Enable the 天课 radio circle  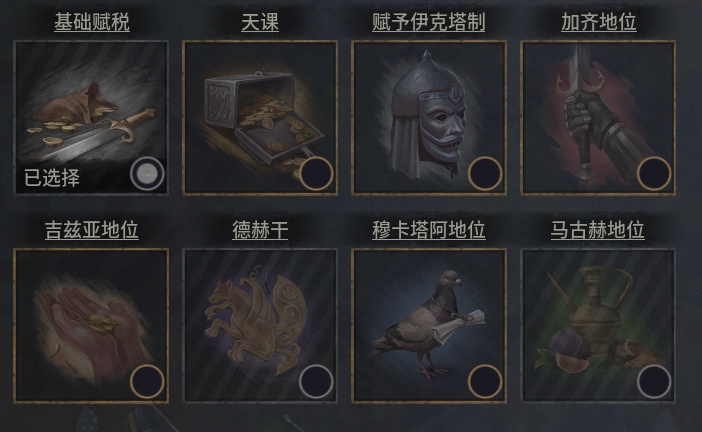(x=316, y=174)
